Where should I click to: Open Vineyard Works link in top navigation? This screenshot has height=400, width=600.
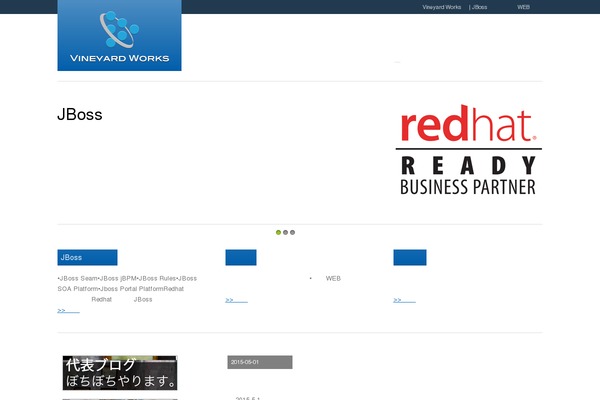[442, 7]
